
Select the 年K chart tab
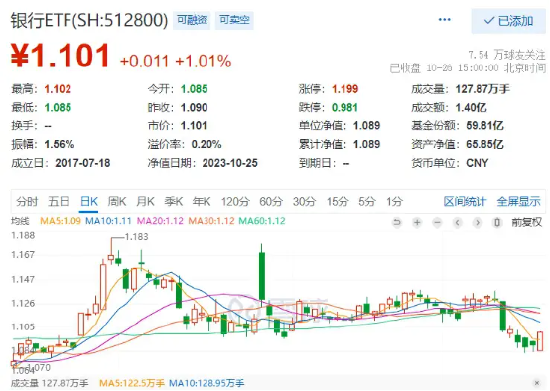[201, 202]
